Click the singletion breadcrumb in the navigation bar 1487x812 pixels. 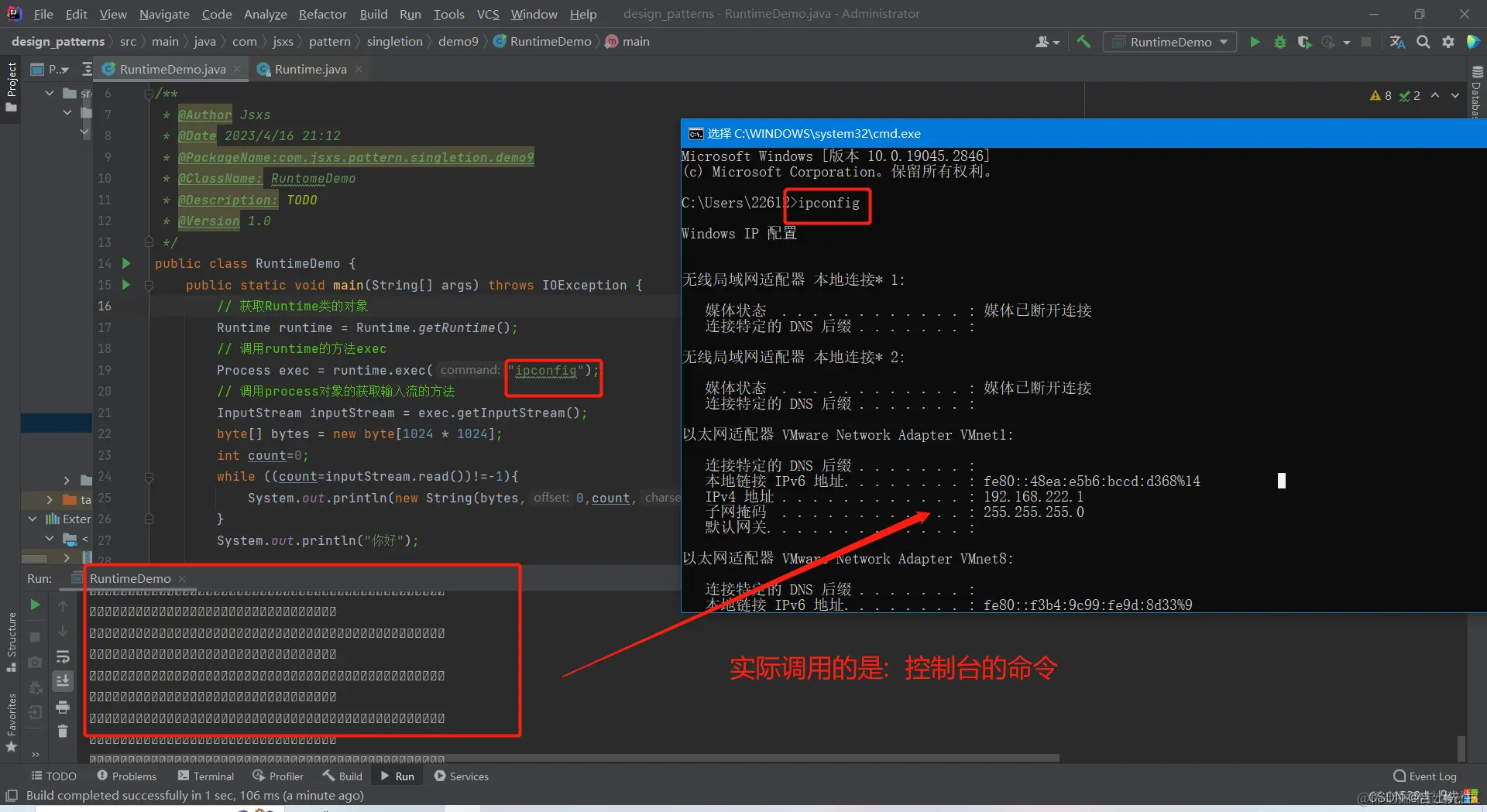pyautogui.click(x=395, y=42)
